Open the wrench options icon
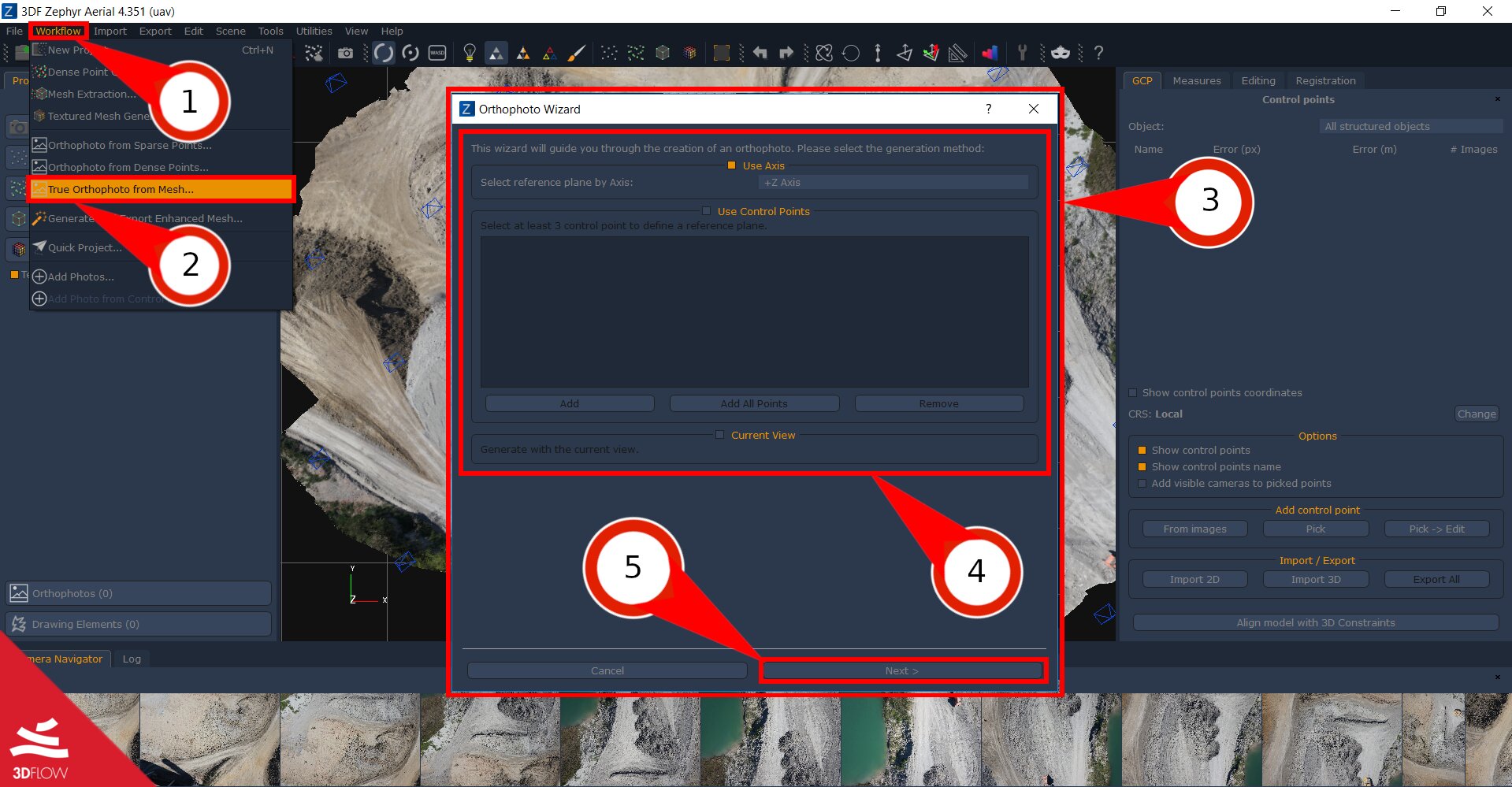This screenshot has height=787, width=1512. (1022, 53)
